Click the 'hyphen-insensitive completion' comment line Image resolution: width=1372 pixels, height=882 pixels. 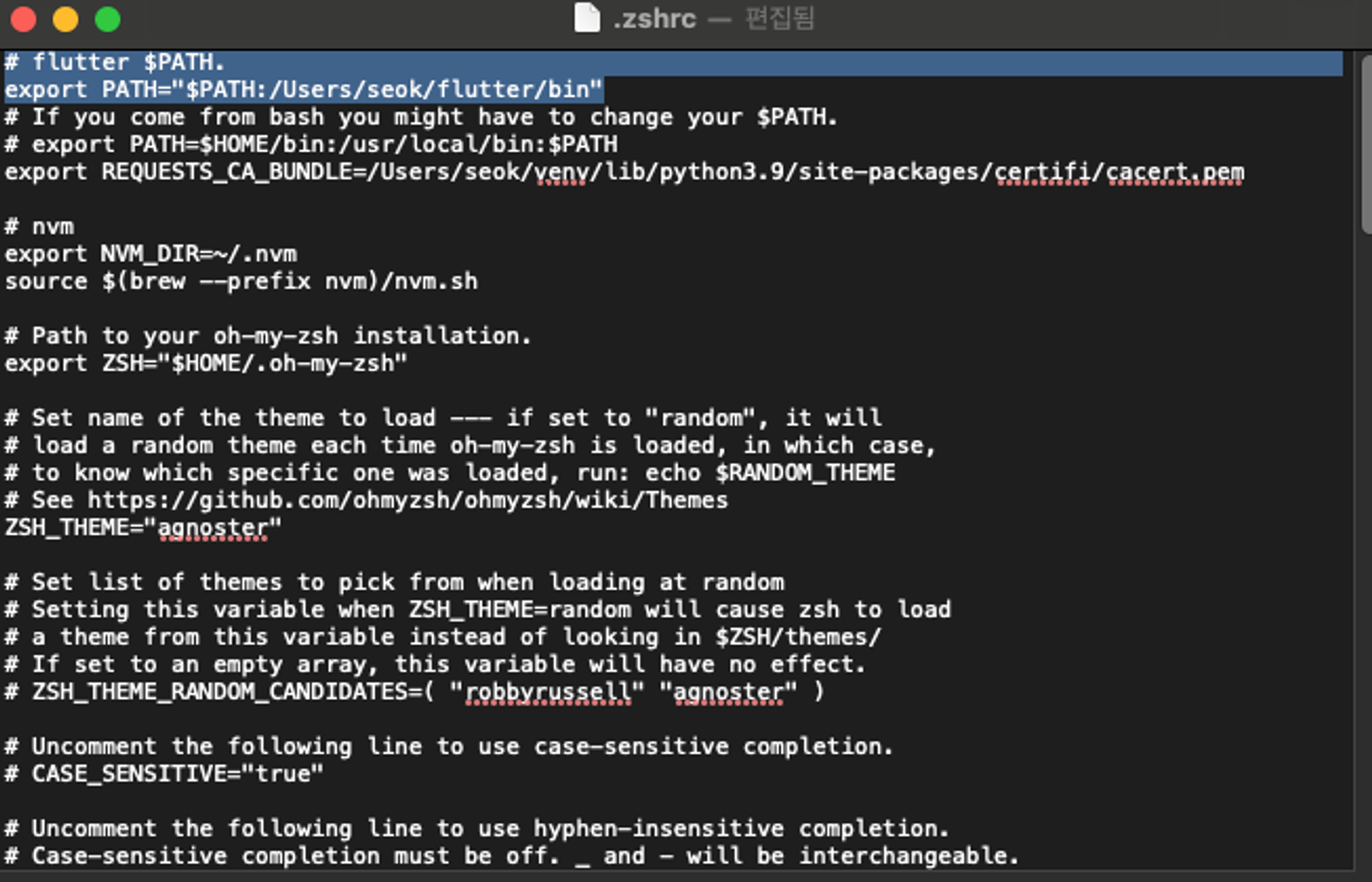477,829
